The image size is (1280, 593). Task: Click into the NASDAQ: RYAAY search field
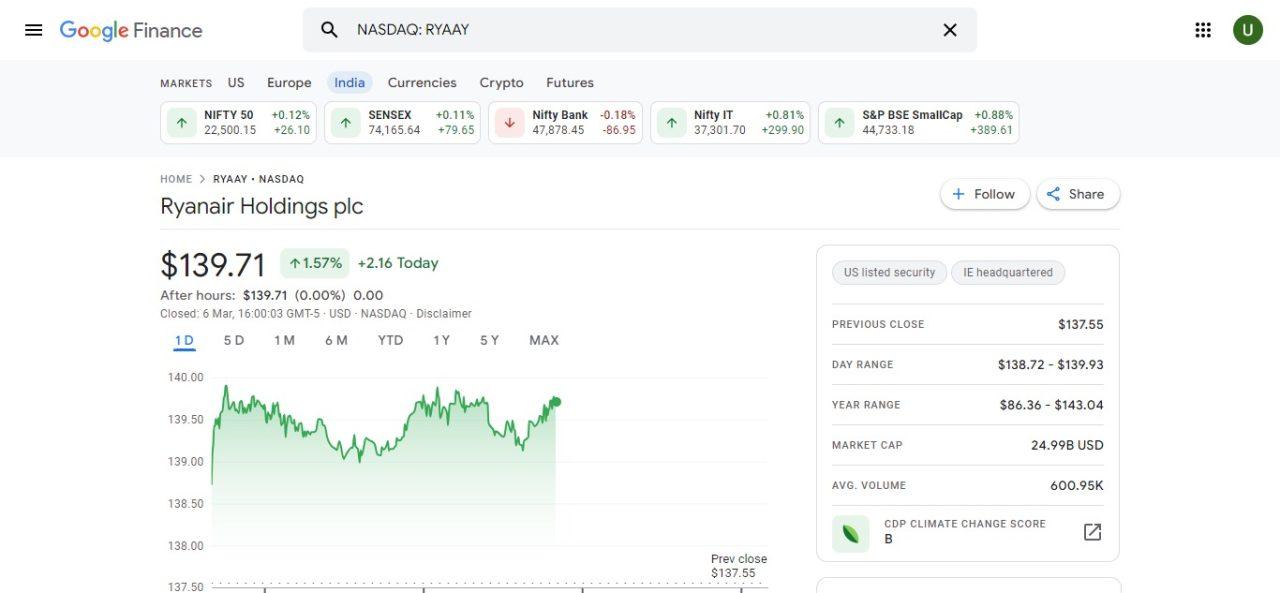coord(640,30)
